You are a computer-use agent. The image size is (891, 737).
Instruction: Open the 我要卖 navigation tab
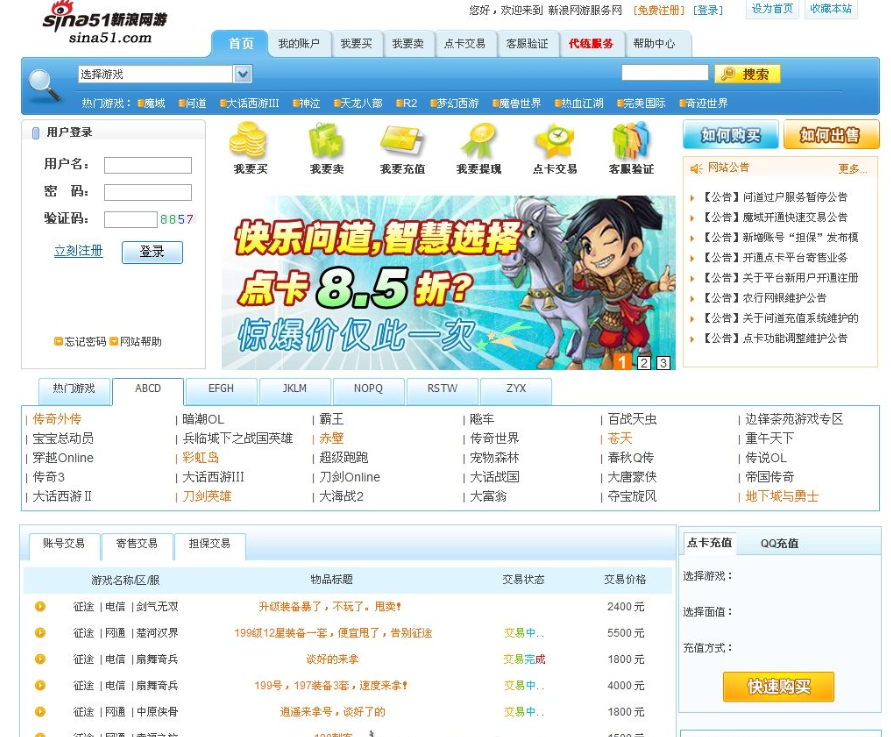[x=408, y=44]
